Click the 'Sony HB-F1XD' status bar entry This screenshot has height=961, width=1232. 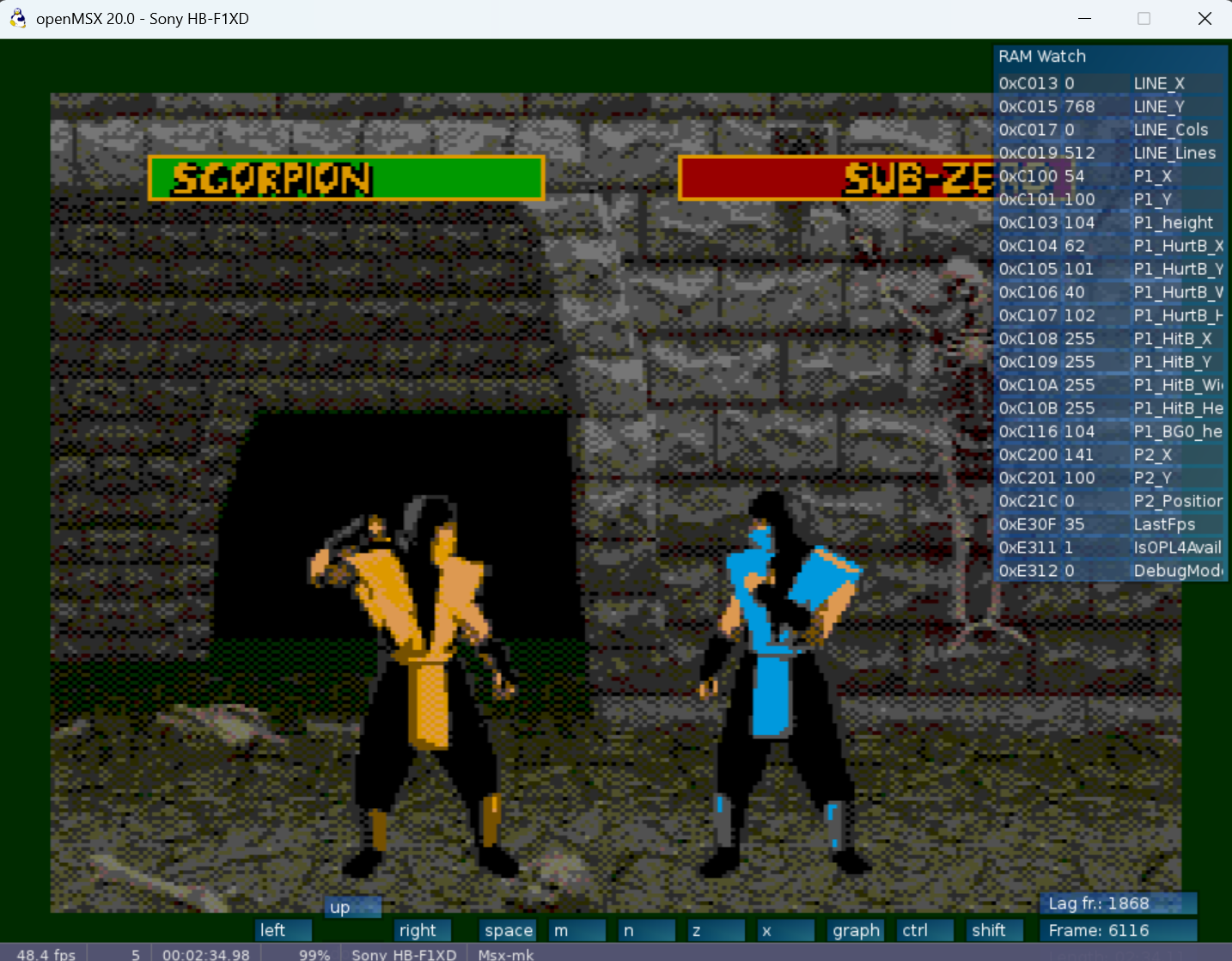[404, 954]
